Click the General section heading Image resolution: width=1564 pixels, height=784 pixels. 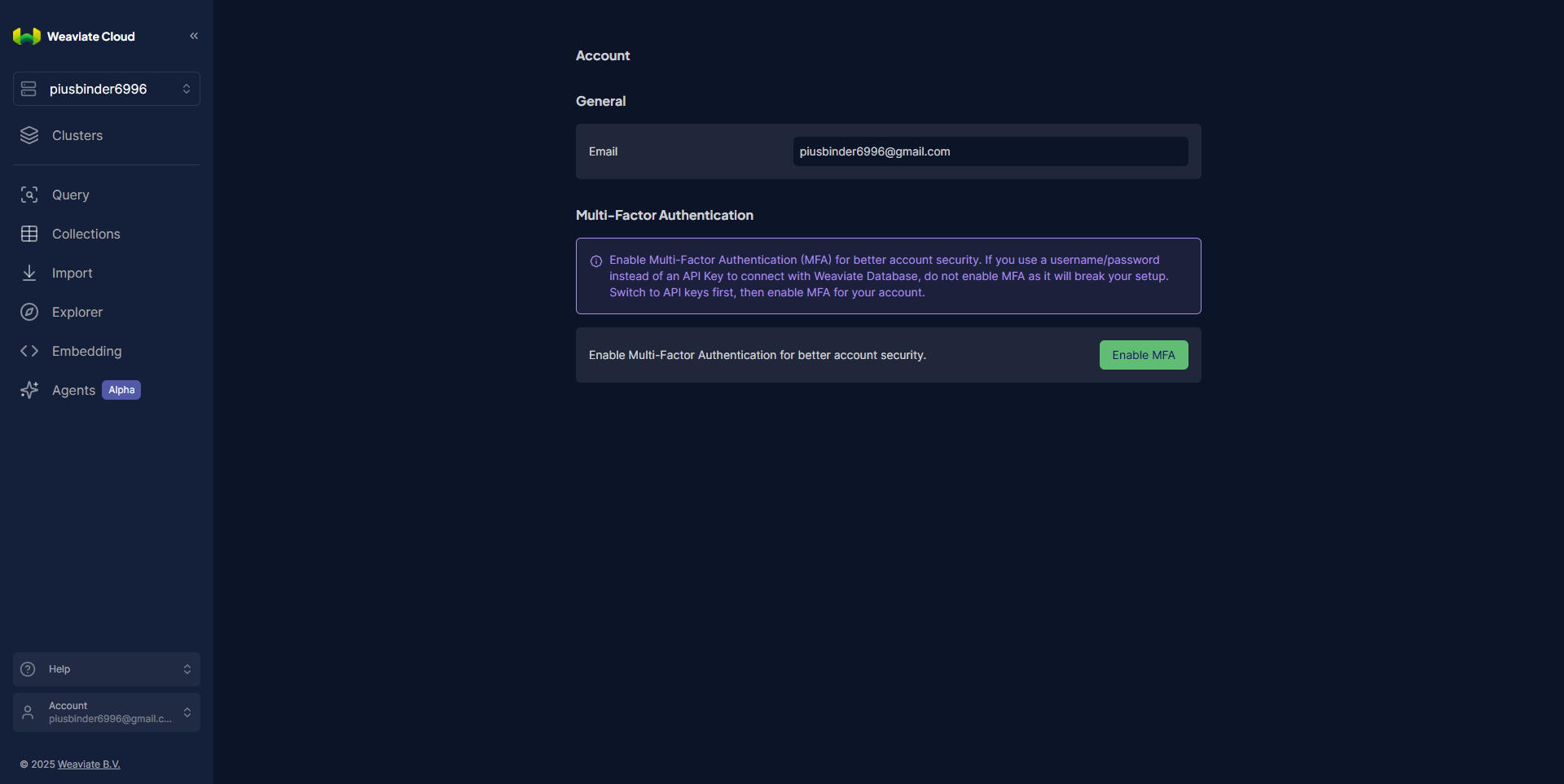point(601,101)
